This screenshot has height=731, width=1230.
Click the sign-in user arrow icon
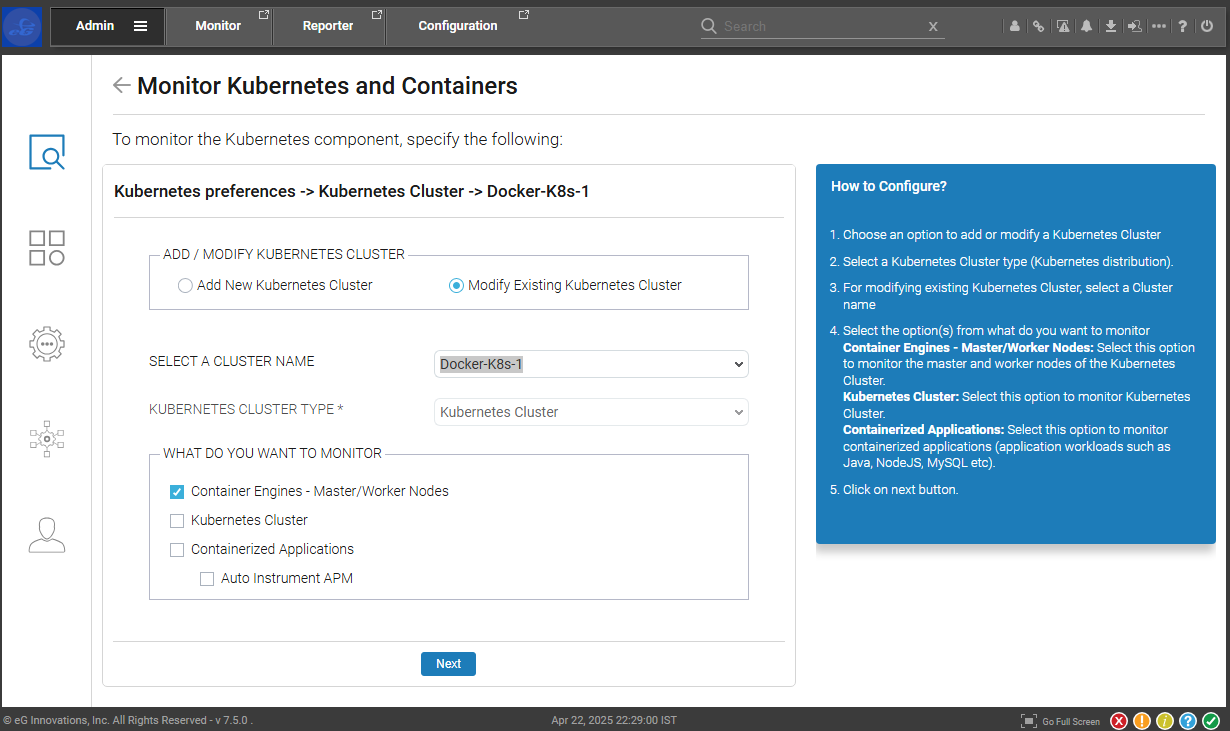pos(1134,27)
